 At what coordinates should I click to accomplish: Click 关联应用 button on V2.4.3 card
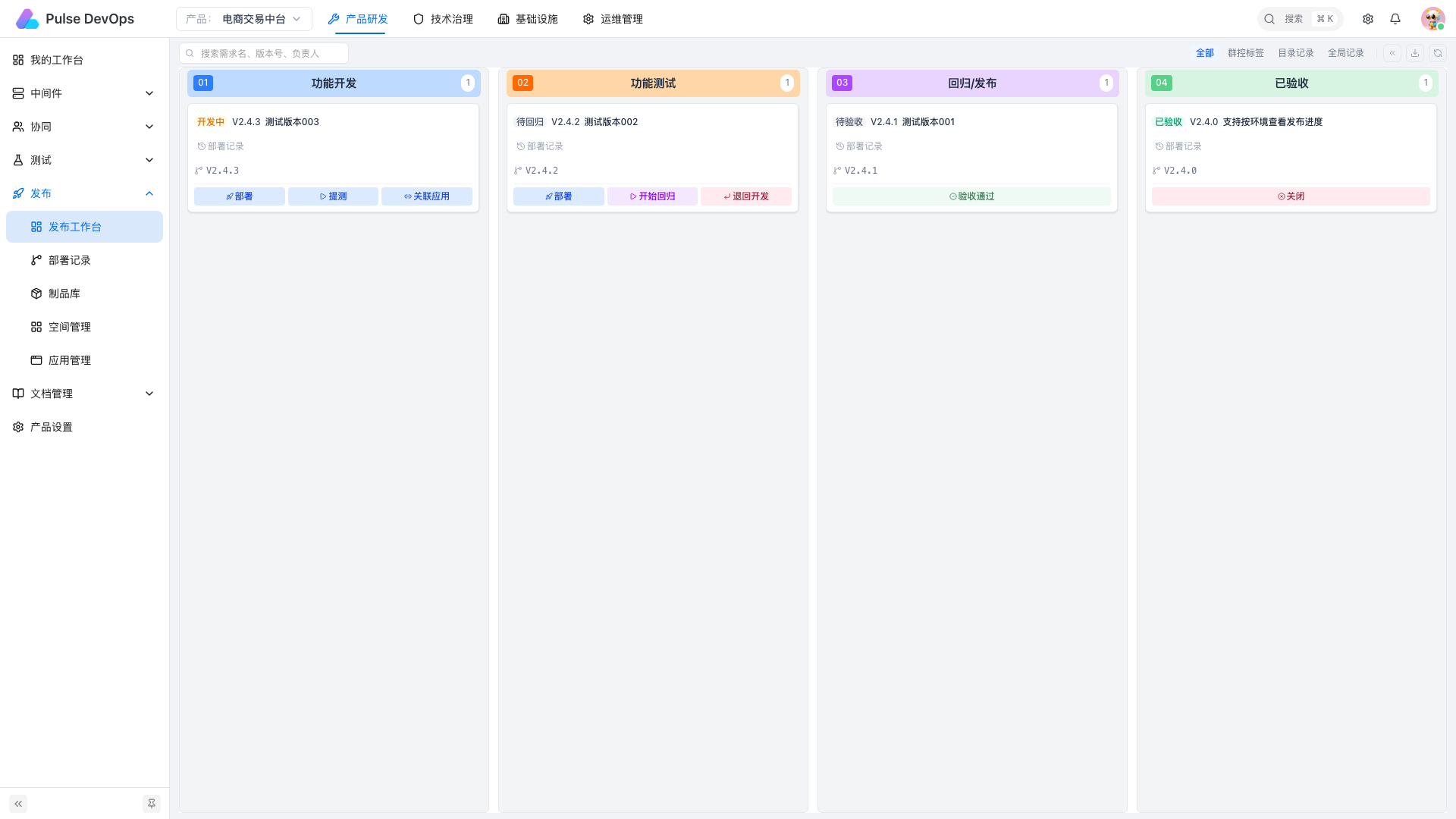[x=427, y=196]
